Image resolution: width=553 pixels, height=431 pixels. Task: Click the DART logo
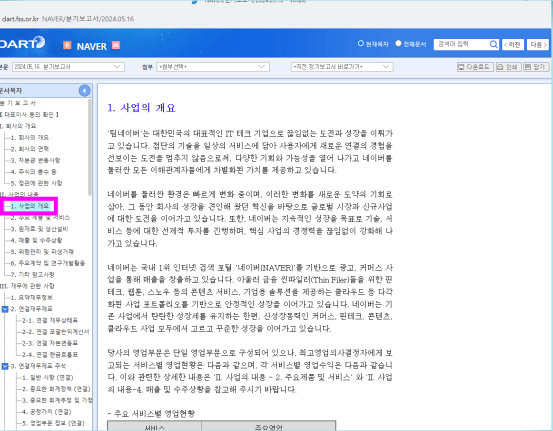pos(22,43)
